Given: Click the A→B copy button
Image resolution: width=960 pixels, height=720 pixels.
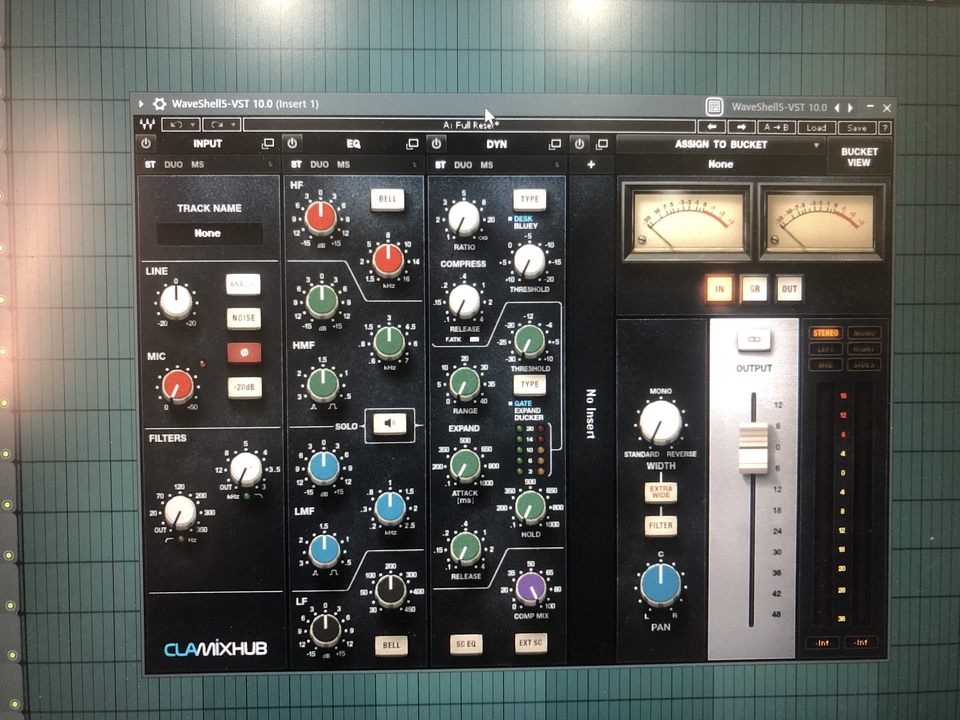Looking at the screenshot, I should tap(776, 127).
